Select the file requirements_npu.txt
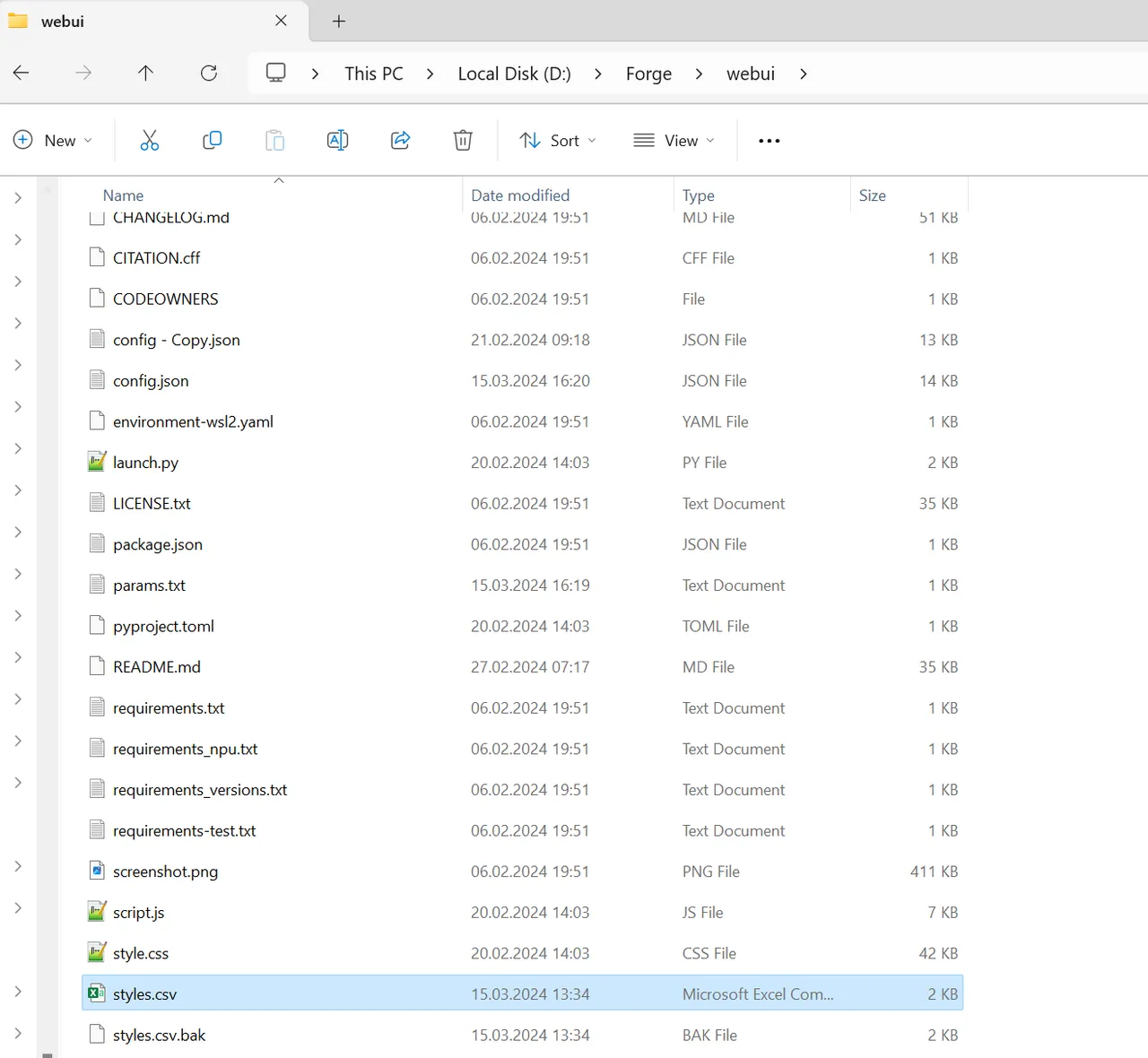The image size is (1148, 1058). coord(186,749)
